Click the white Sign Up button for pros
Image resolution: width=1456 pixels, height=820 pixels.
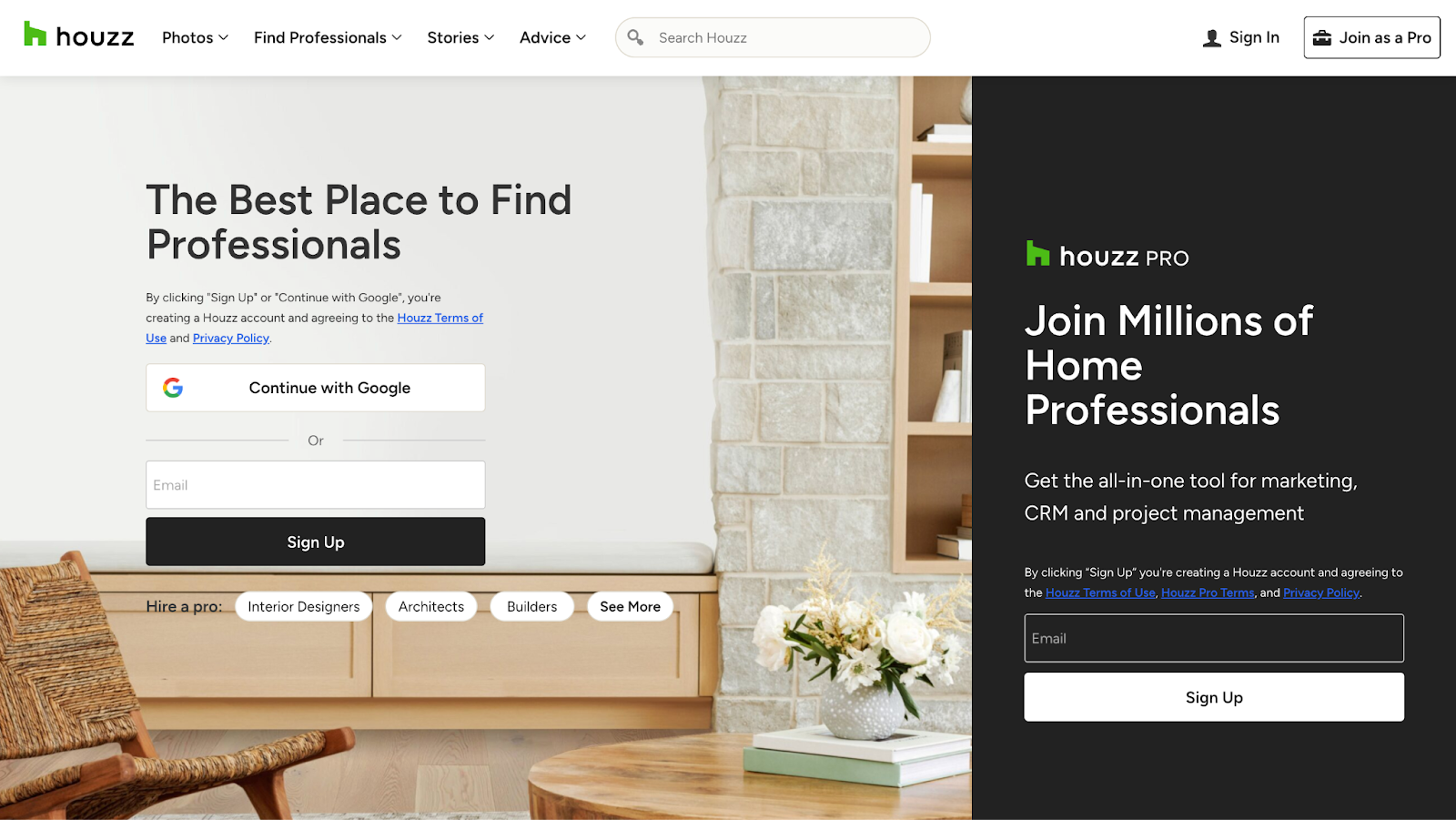pos(1214,697)
